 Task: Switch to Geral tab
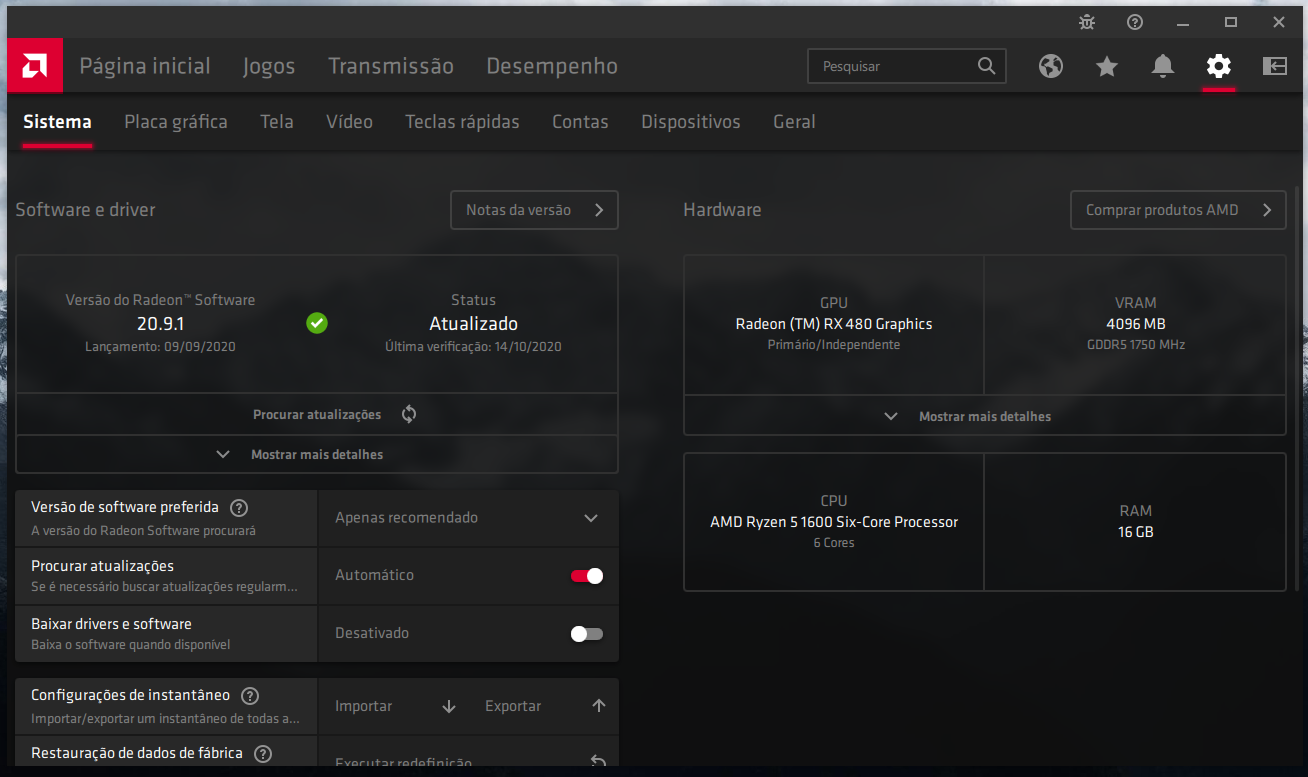[x=794, y=122]
